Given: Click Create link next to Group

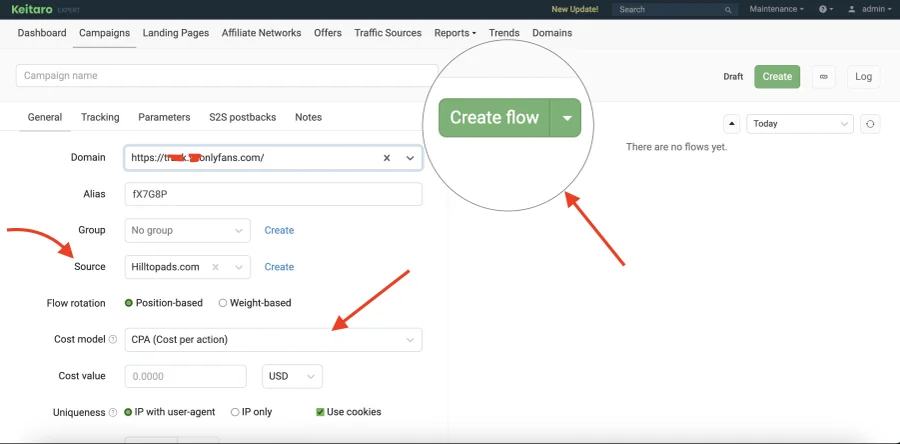Looking at the screenshot, I should click(279, 230).
